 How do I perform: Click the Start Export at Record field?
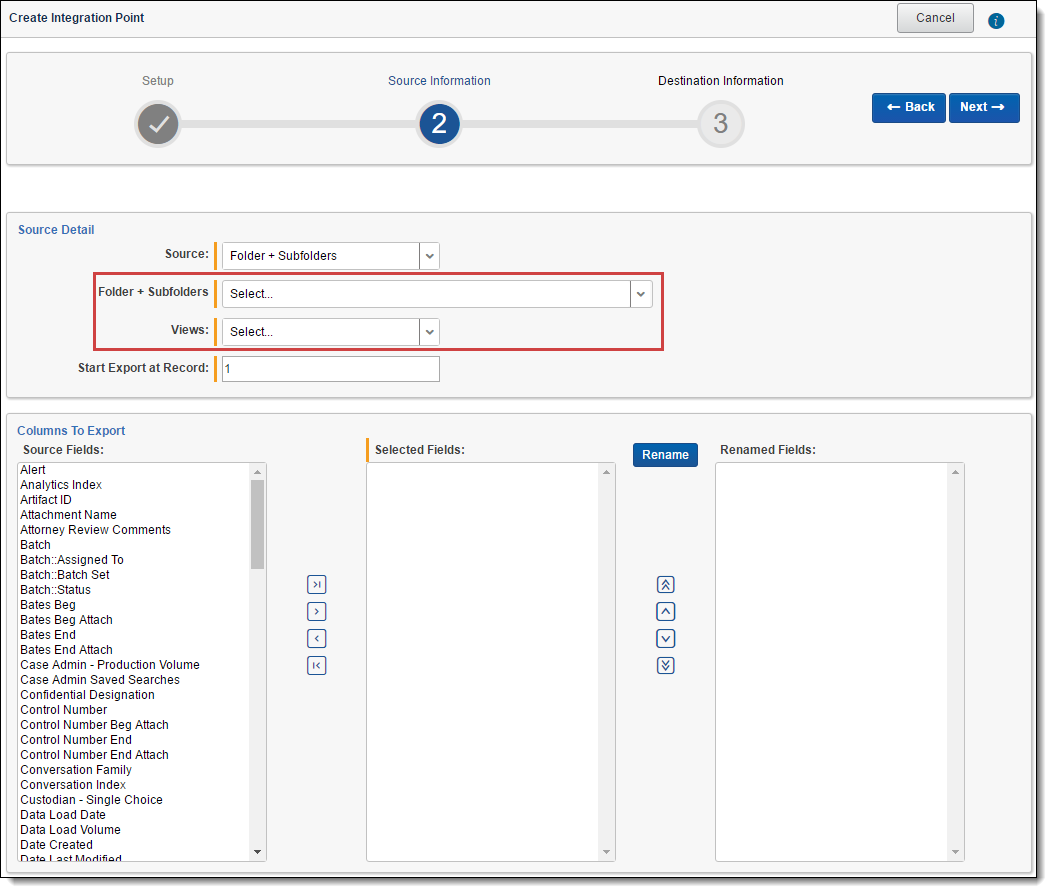[330, 369]
